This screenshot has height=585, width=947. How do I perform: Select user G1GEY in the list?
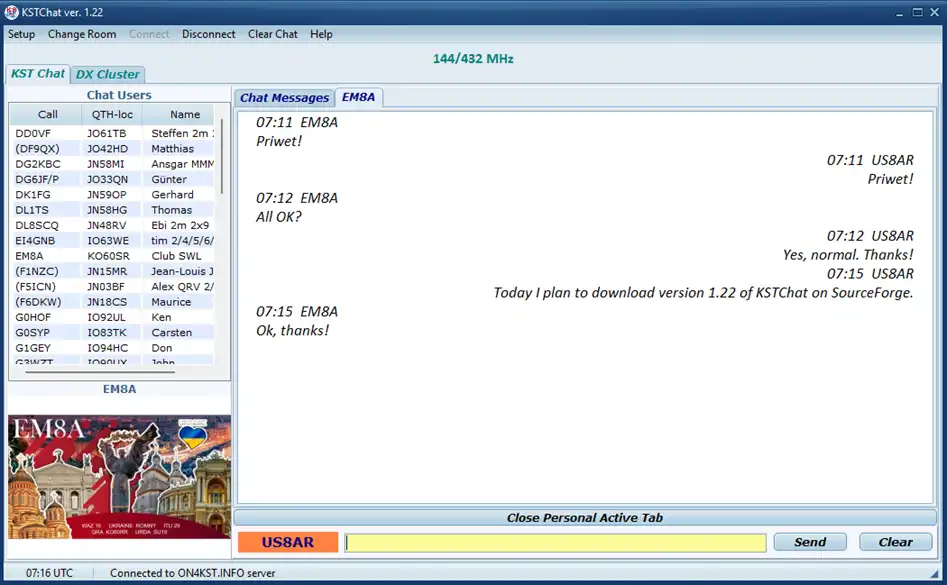[33, 348]
